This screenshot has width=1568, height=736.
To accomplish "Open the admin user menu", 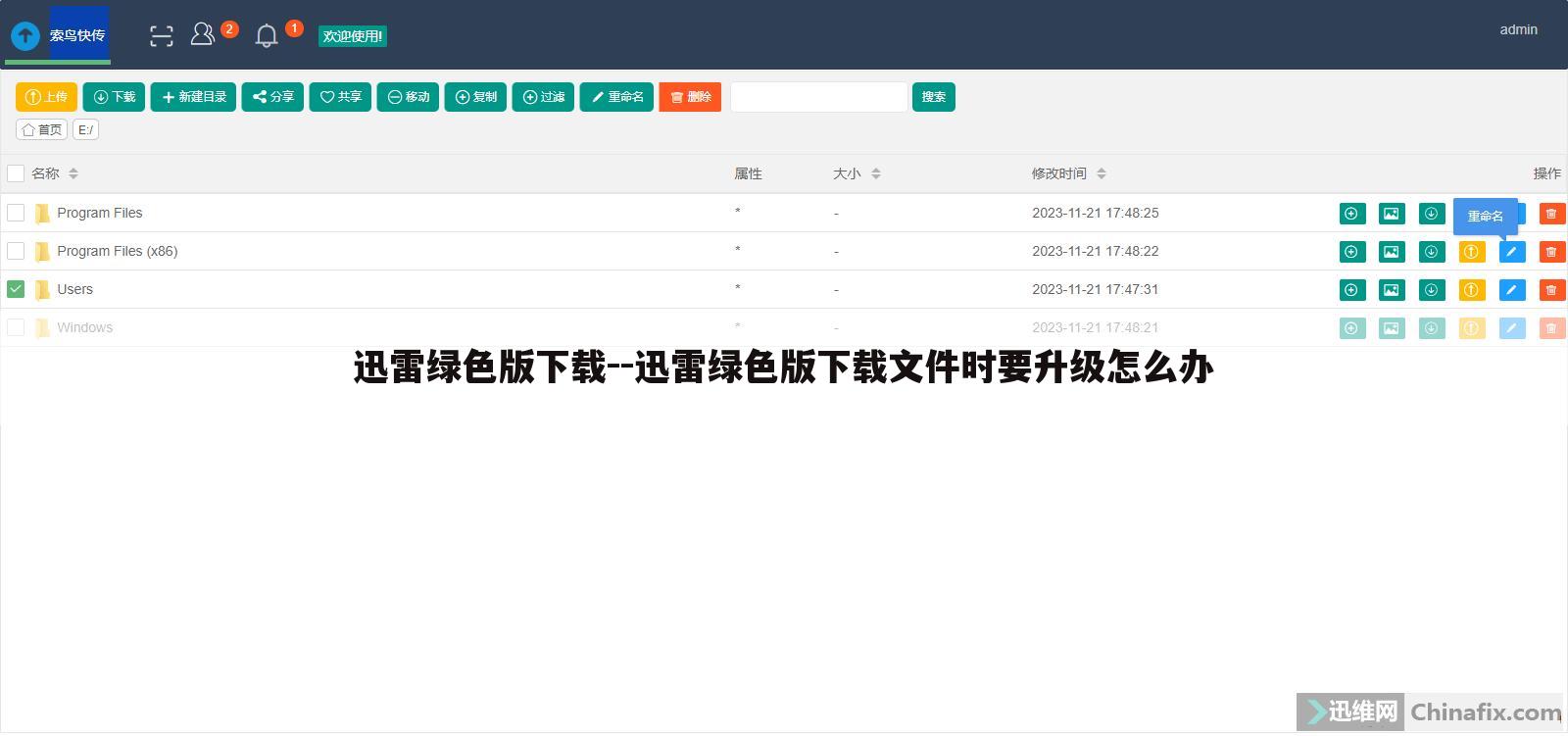I will pos(1518,29).
